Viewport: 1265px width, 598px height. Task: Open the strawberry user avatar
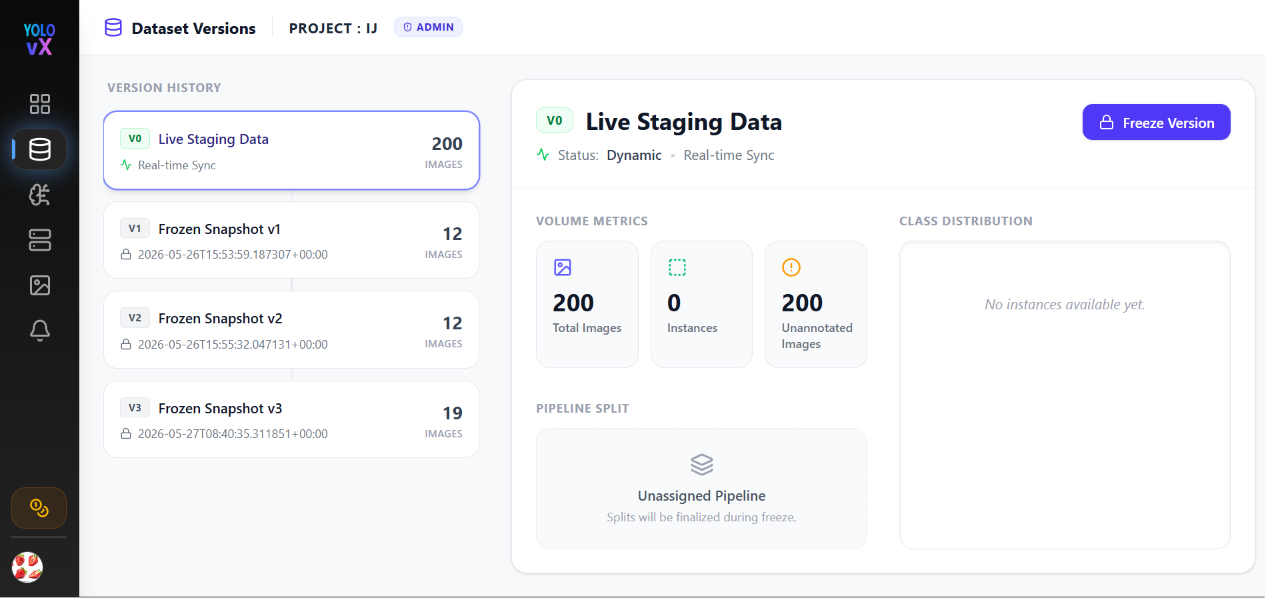(27, 567)
